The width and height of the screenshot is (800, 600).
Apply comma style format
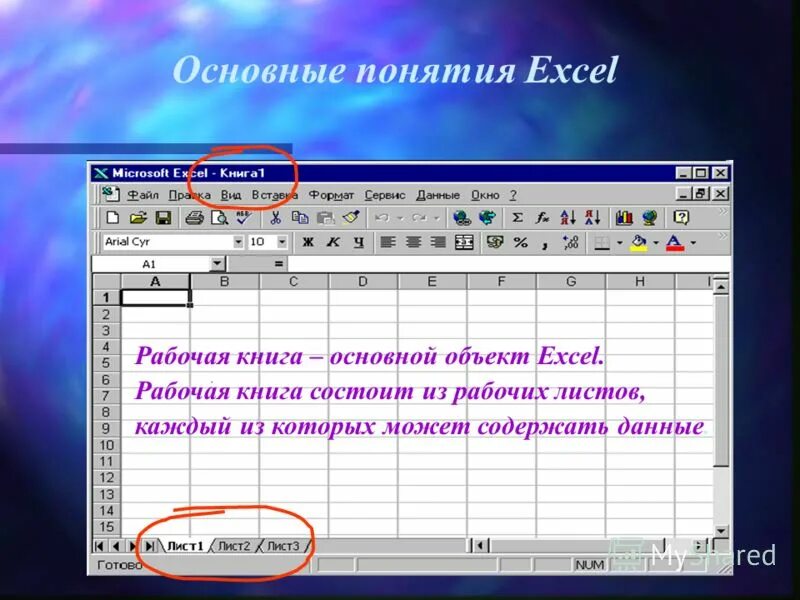click(545, 243)
